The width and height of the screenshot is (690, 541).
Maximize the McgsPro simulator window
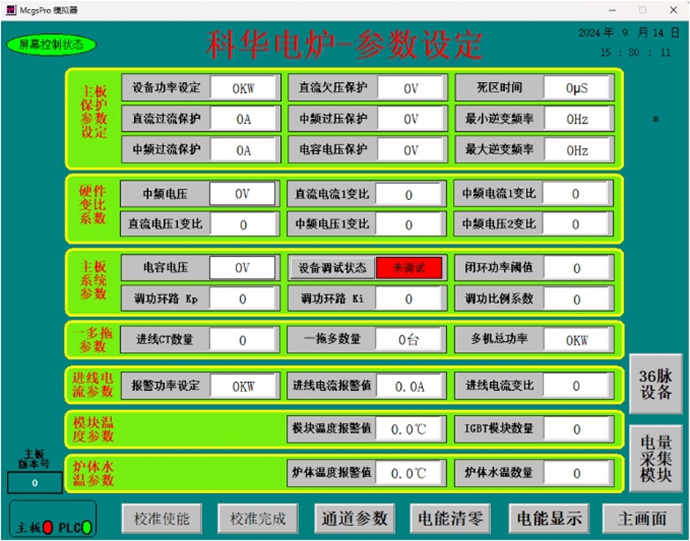(x=642, y=8)
